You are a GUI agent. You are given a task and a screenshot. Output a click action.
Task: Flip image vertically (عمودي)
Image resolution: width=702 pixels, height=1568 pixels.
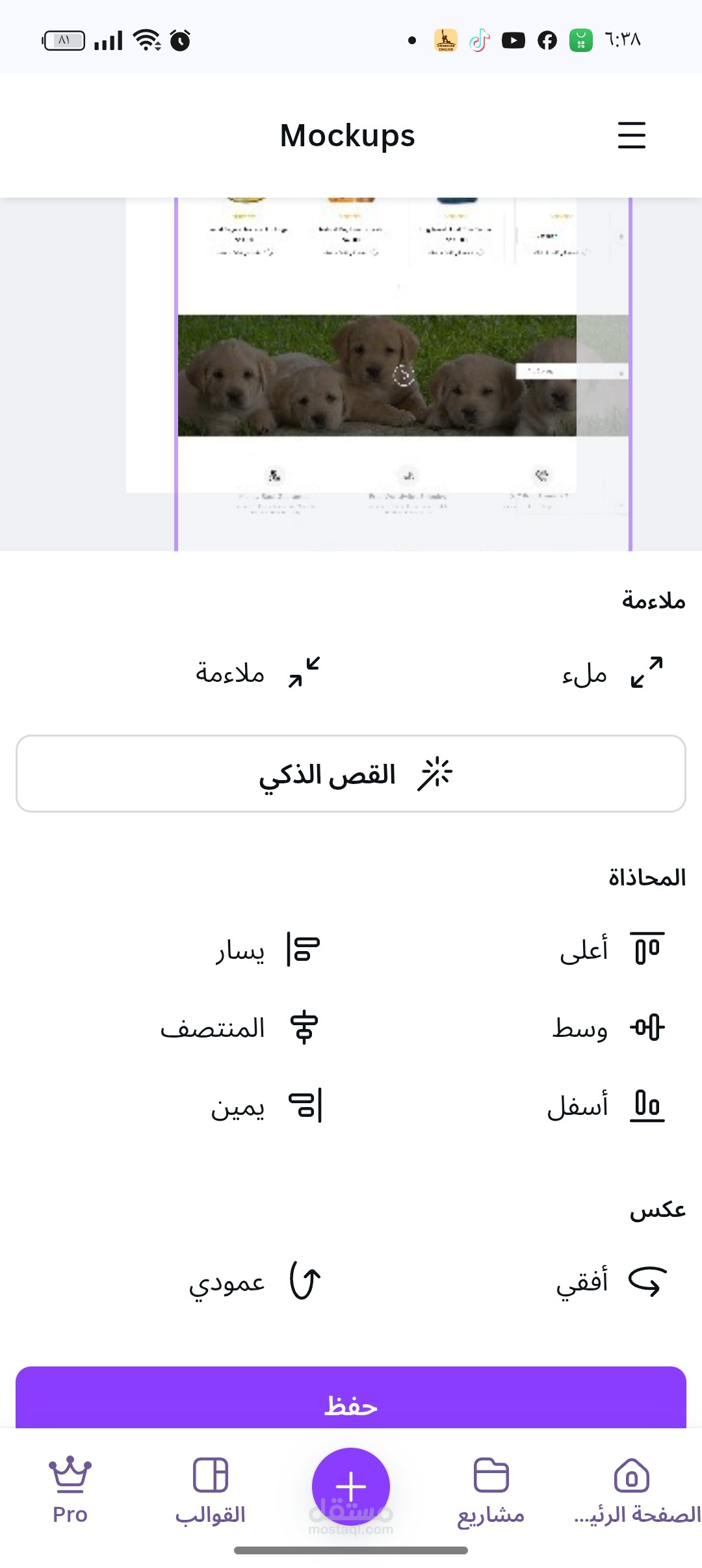coord(305,1281)
